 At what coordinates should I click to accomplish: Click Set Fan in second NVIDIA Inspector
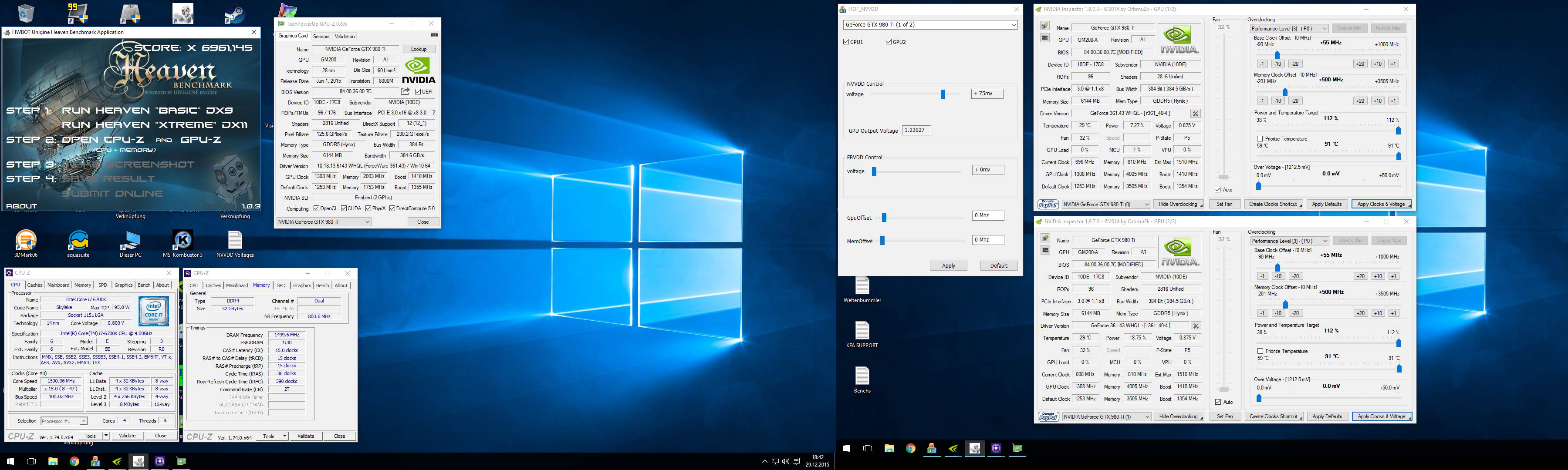pos(1225,416)
